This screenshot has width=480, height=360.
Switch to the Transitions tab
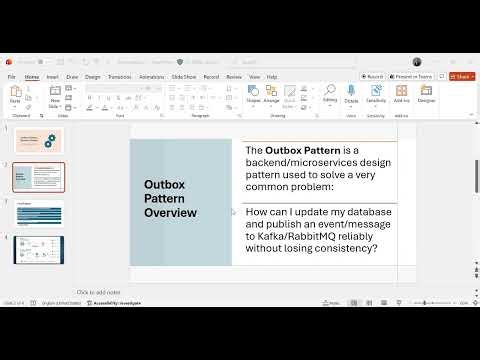pyautogui.click(x=120, y=77)
